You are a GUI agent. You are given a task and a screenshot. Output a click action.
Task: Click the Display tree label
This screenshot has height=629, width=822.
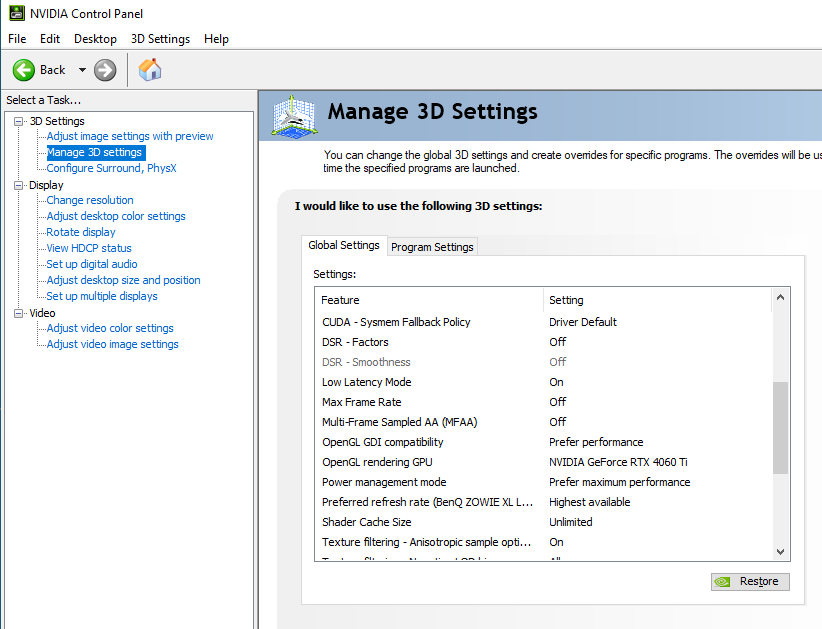point(46,185)
